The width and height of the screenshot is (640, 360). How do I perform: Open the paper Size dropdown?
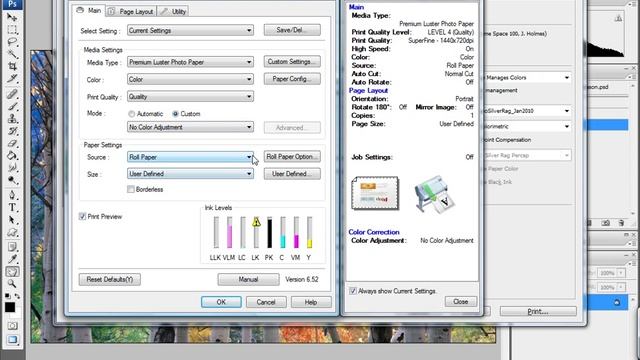click(x=190, y=174)
